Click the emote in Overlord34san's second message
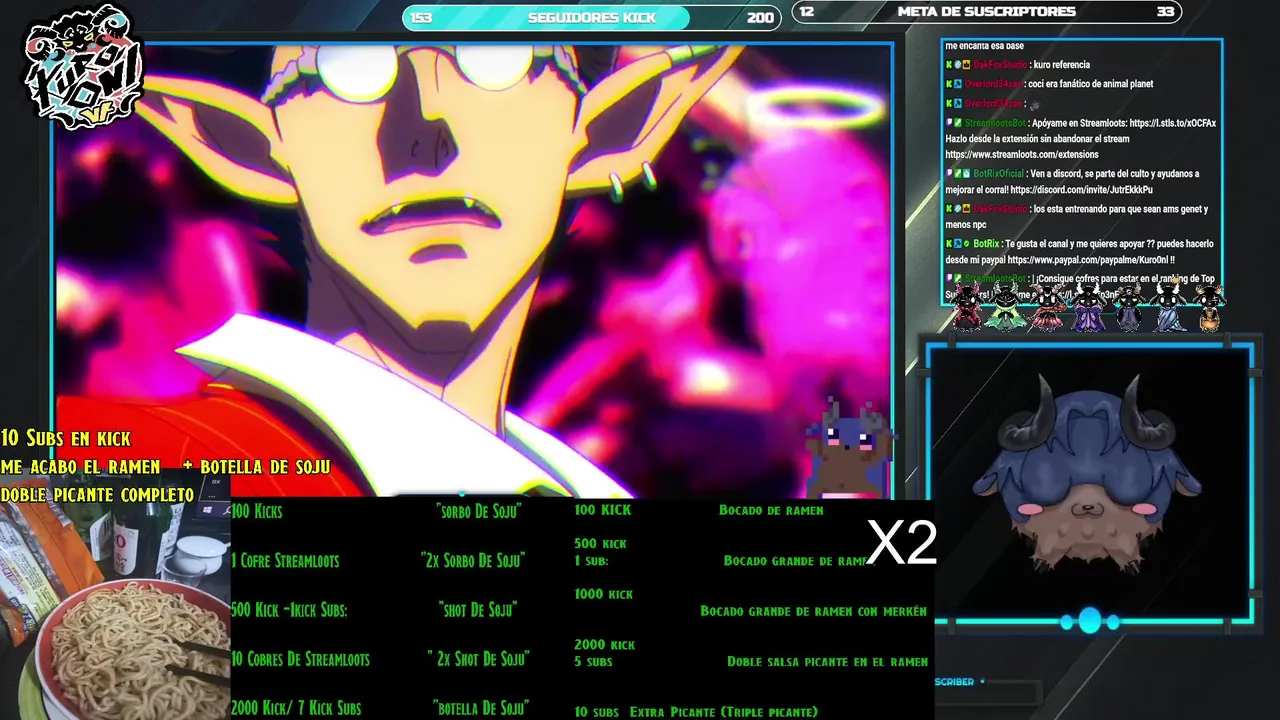Image resolution: width=1280 pixels, height=720 pixels. click(x=1035, y=104)
